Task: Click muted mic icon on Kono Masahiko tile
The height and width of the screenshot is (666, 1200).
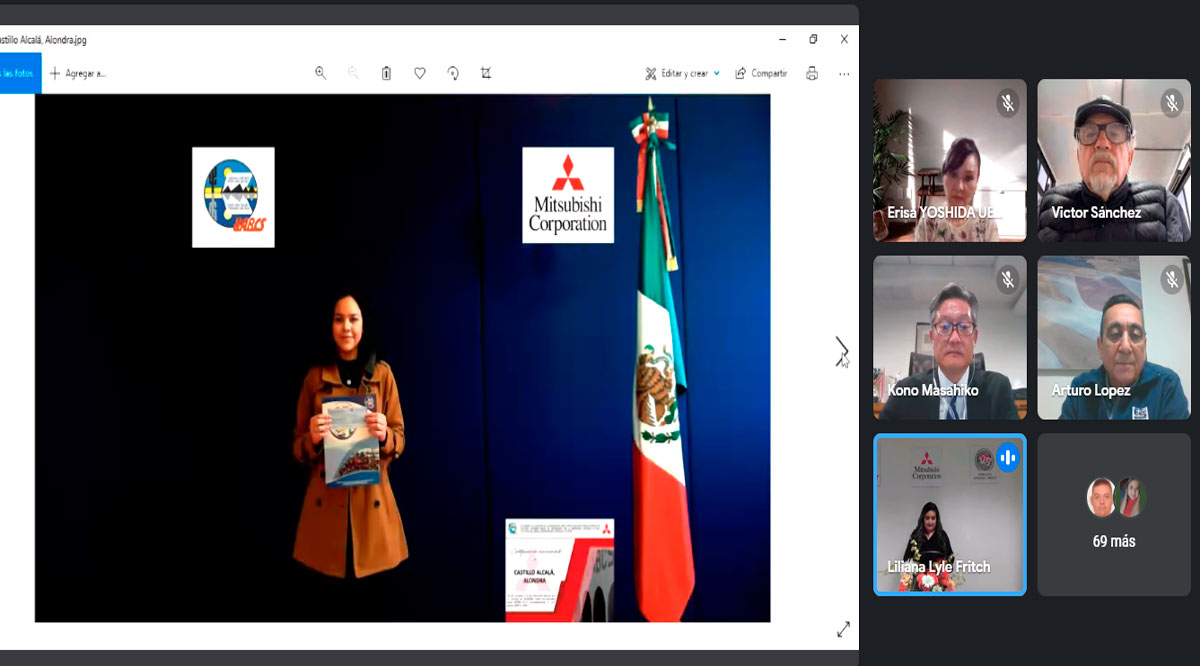Action: [x=1007, y=279]
